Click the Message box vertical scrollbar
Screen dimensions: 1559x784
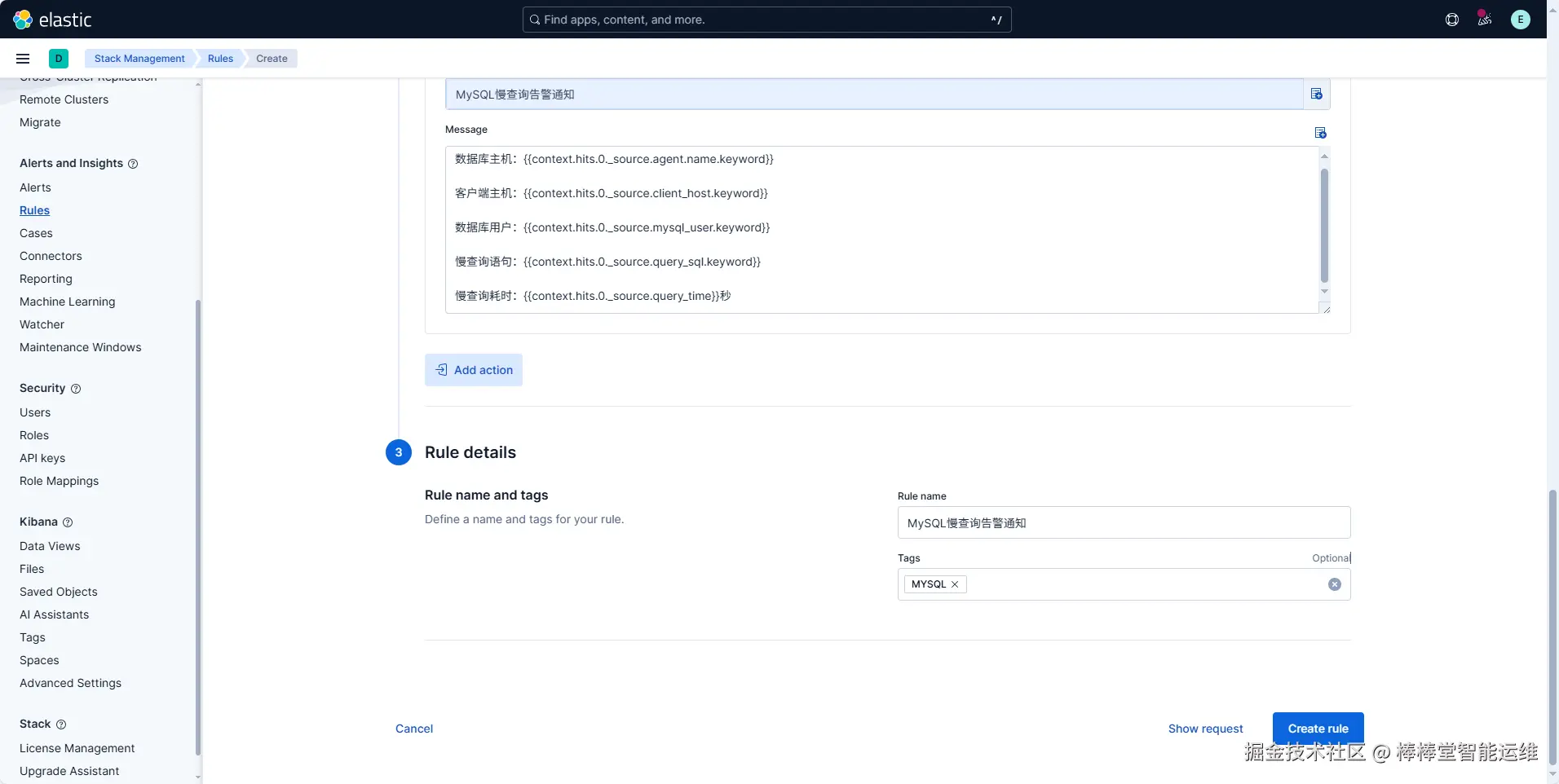1324,225
